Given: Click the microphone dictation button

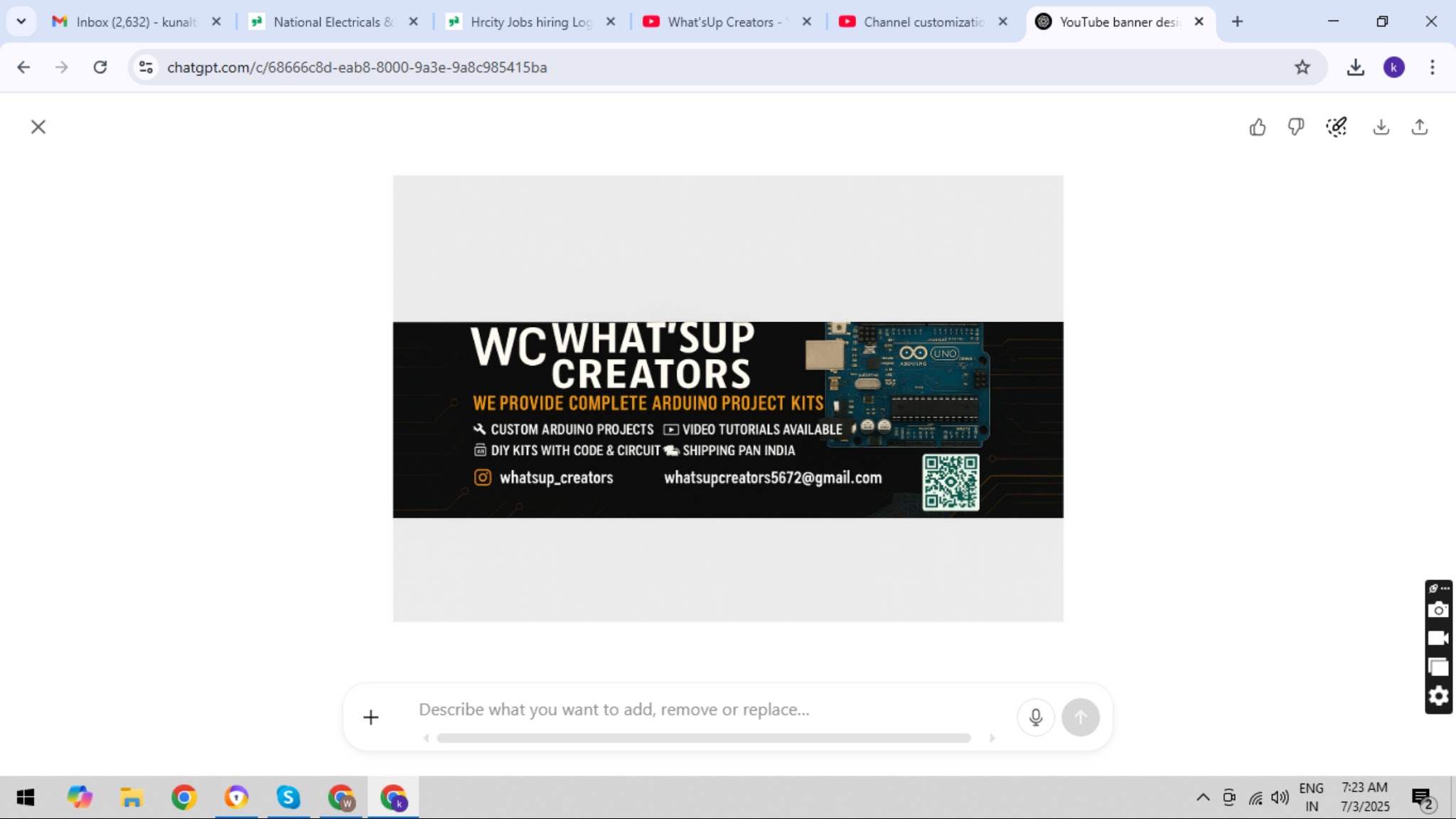Looking at the screenshot, I should click(x=1035, y=717).
